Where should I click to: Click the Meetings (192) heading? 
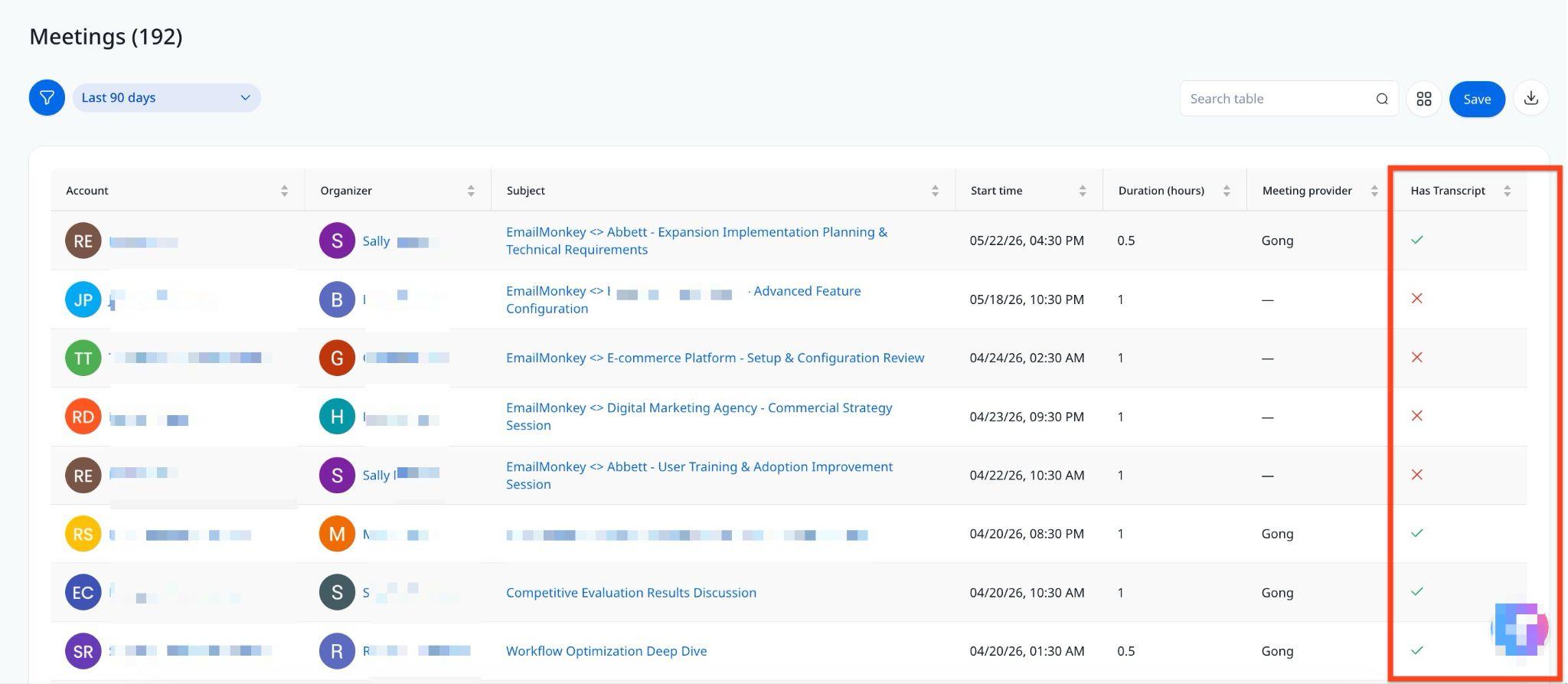coord(106,37)
